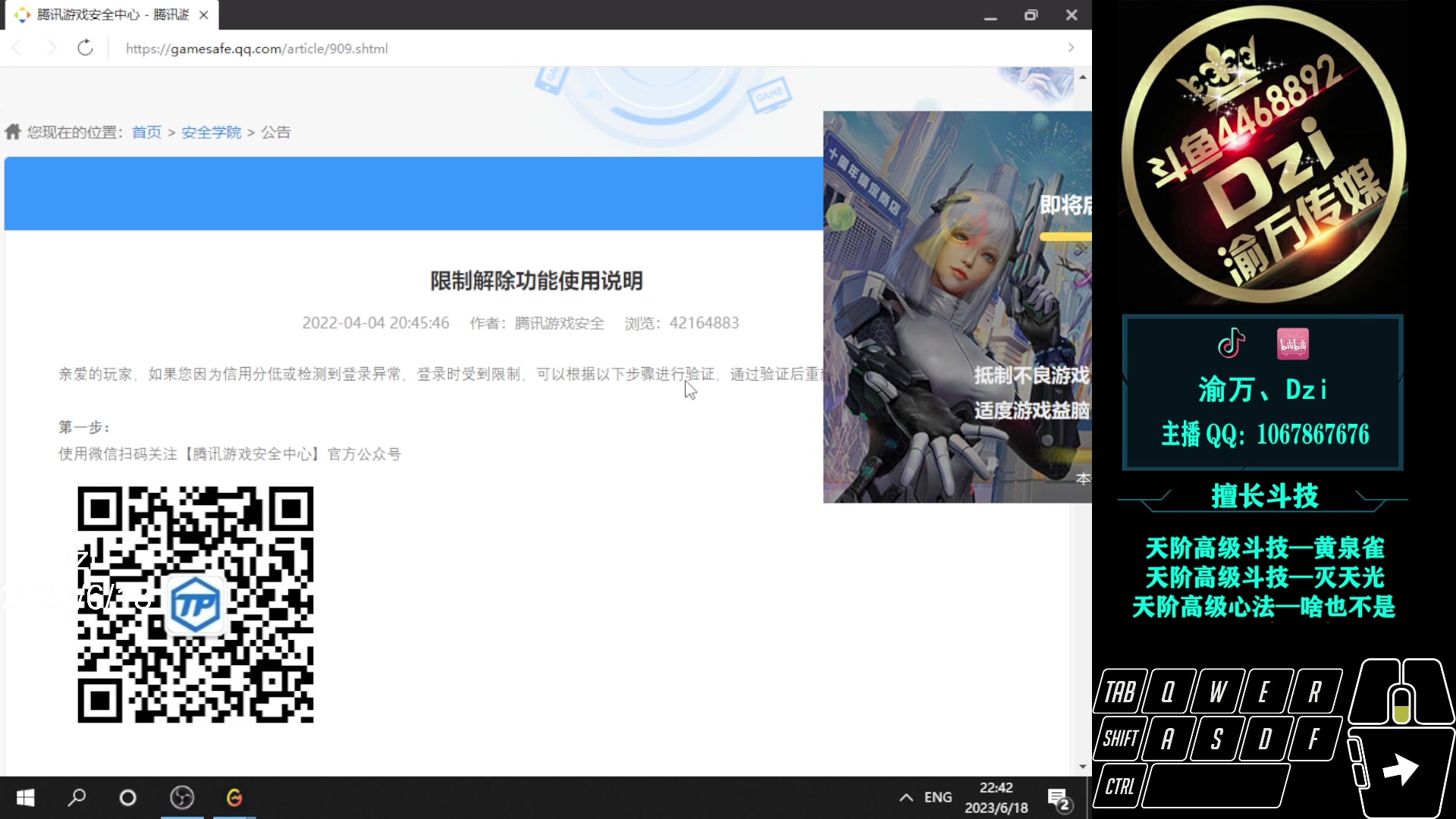The width and height of the screenshot is (1456, 819).
Task: Click the D key in the keyboard overlay
Action: point(1265,738)
